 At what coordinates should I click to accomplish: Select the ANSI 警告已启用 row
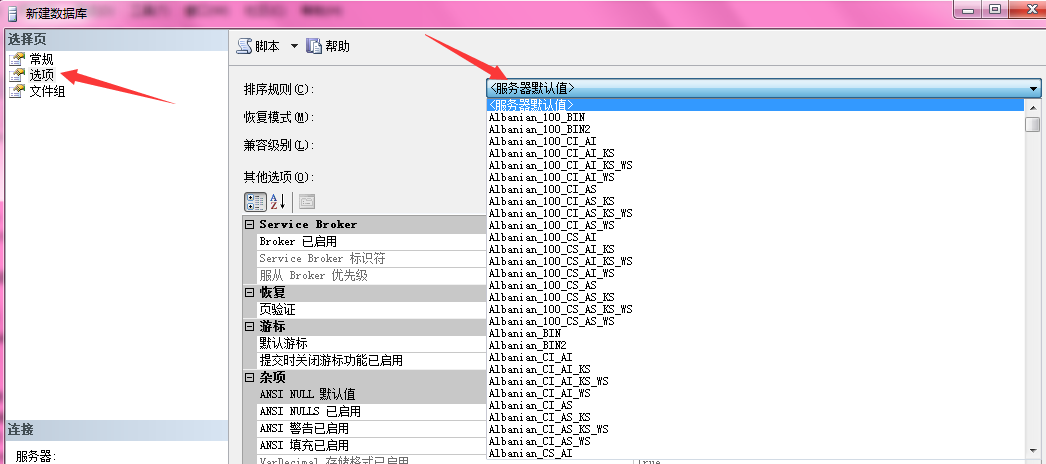[x=372, y=429]
